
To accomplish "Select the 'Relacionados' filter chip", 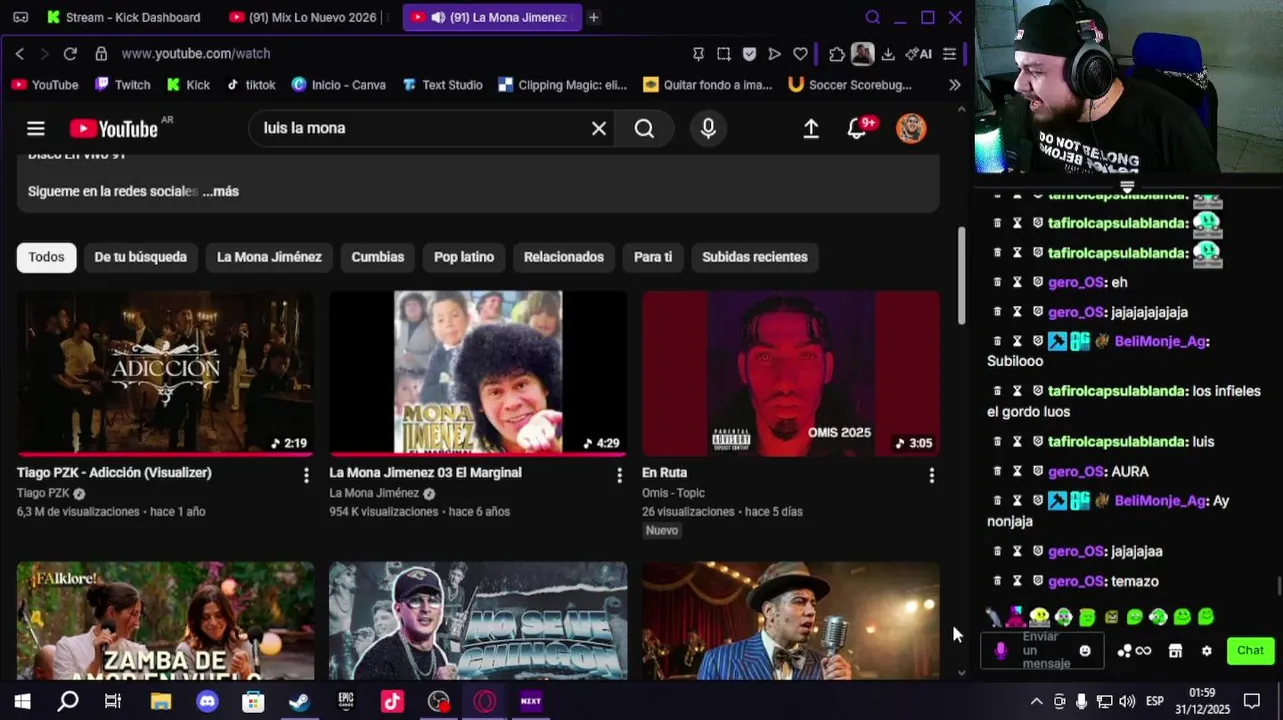I will tap(564, 257).
